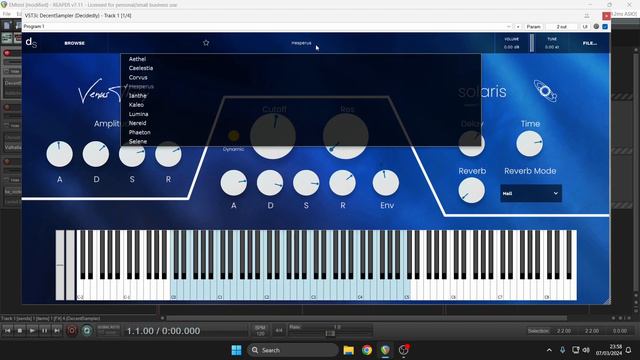The width and height of the screenshot is (640, 360).
Task: Click the red Record button in transport
Action: [x=72, y=331]
